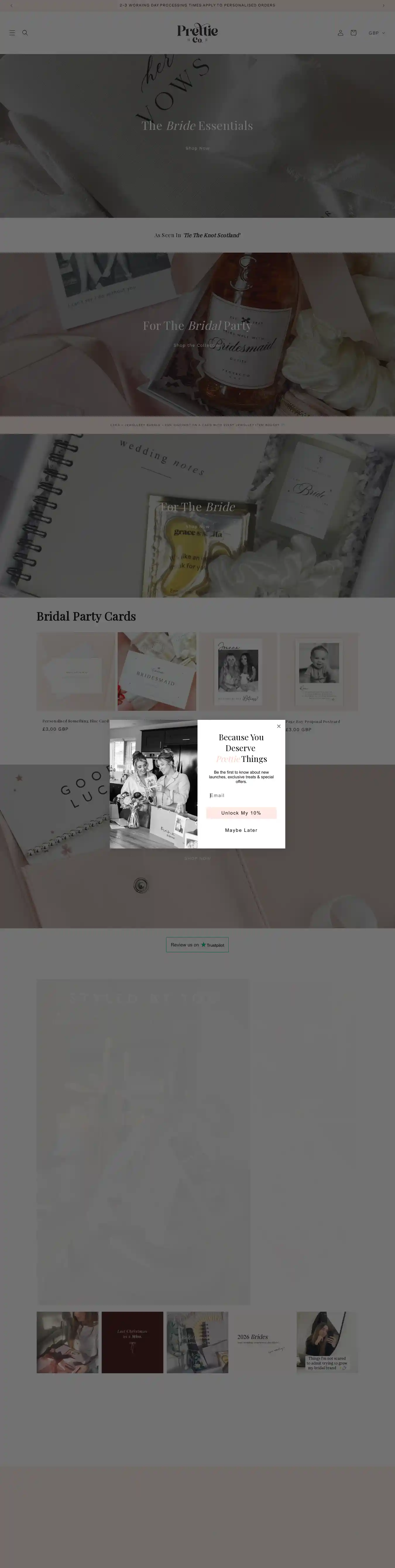The image size is (395, 1568).
Task: Focus the Email input field
Action: [241, 796]
